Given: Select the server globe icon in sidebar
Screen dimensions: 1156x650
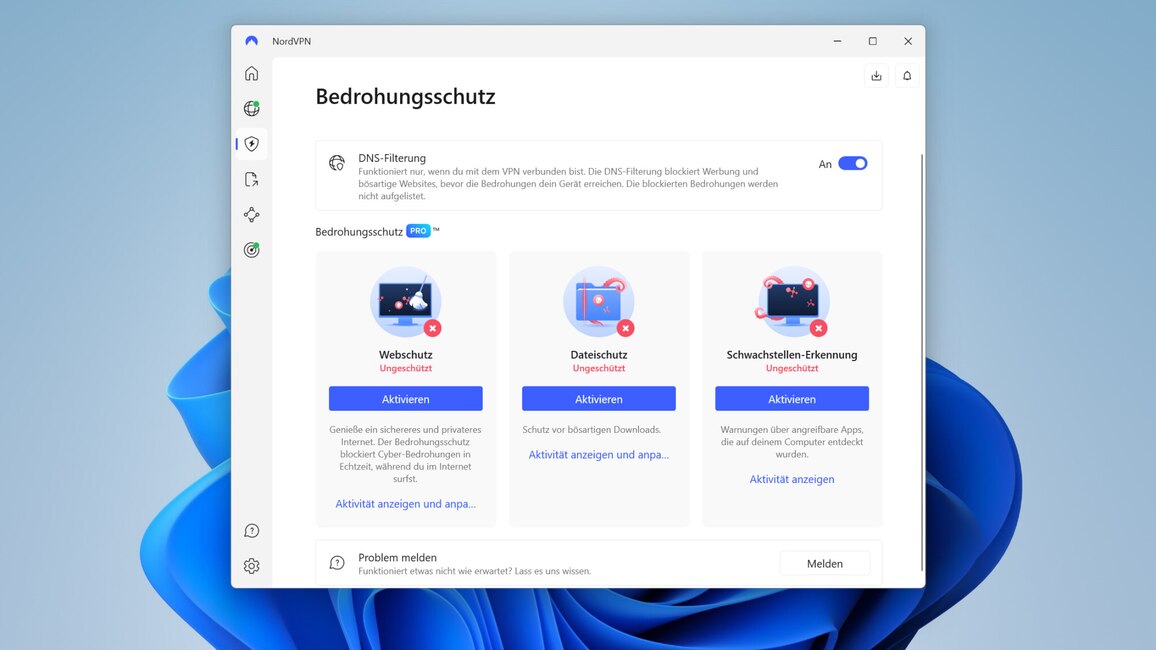Looking at the screenshot, I should point(252,108).
